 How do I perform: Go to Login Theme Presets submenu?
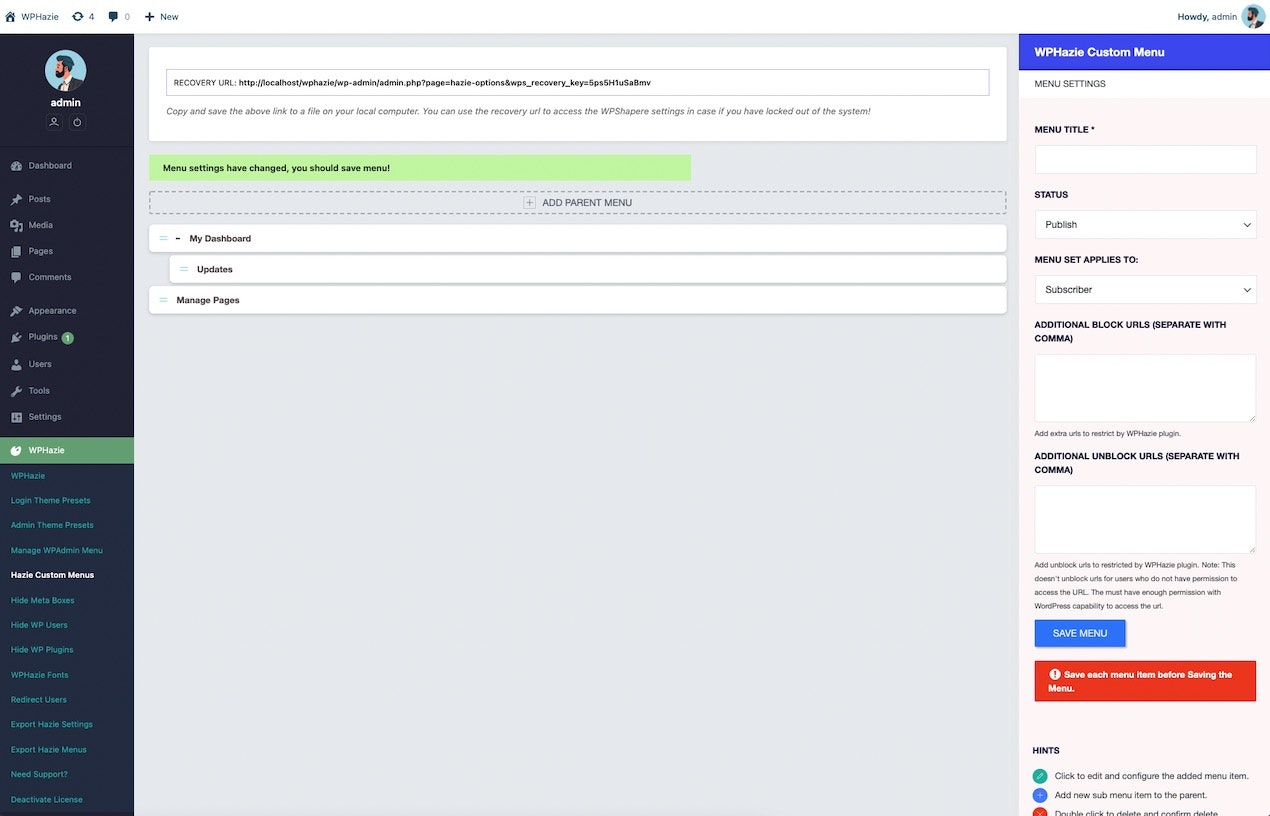51,501
